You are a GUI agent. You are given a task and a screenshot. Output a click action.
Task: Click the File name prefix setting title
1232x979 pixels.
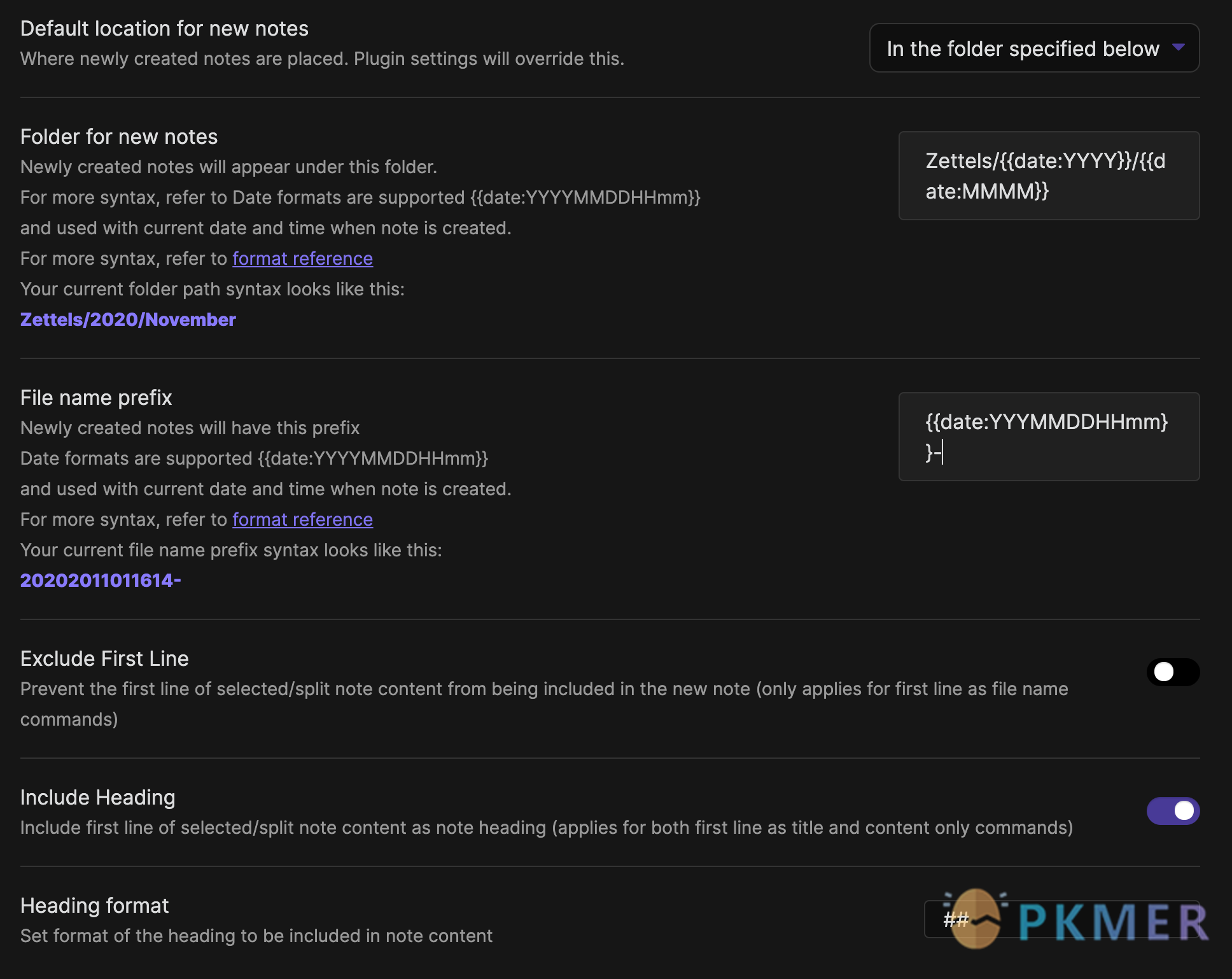pyautogui.click(x=96, y=398)
